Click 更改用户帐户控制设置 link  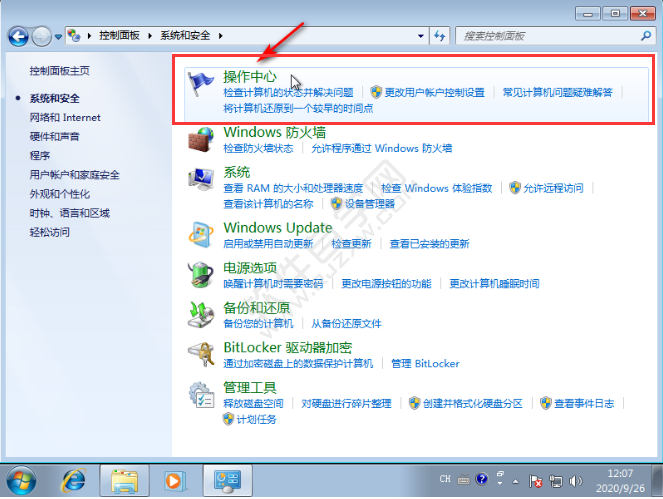(x=434, y=93)
